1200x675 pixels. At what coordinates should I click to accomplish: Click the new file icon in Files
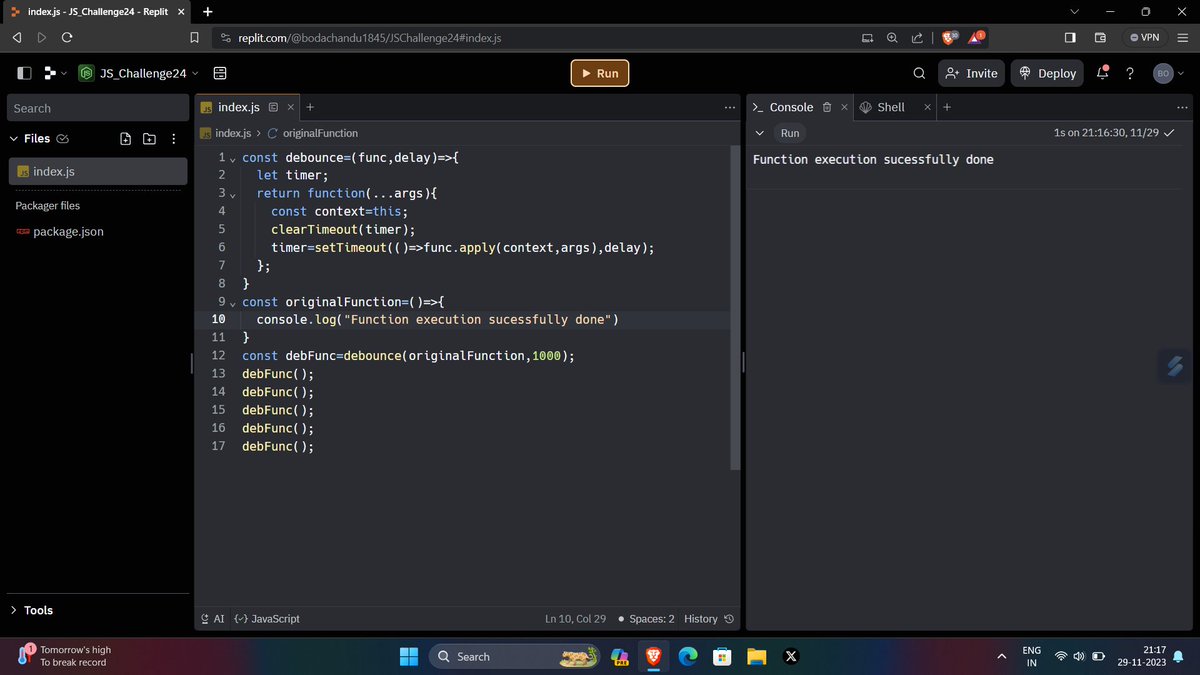[x=126, y=139]
